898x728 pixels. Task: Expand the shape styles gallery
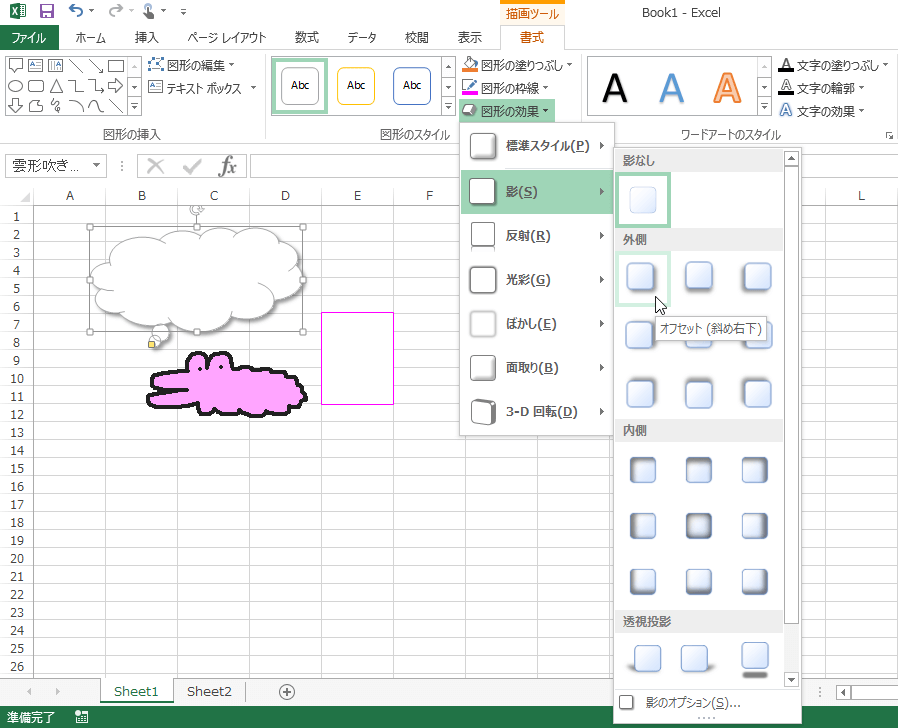tap(449, 107)
